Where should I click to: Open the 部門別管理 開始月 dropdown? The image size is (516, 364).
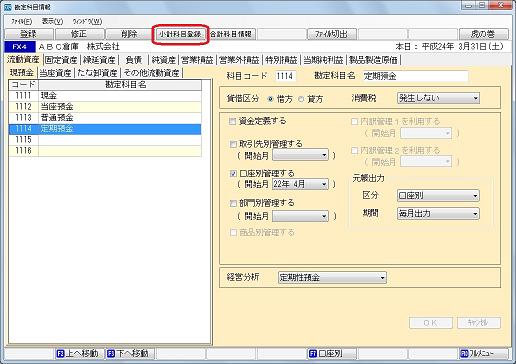[300, 216]
